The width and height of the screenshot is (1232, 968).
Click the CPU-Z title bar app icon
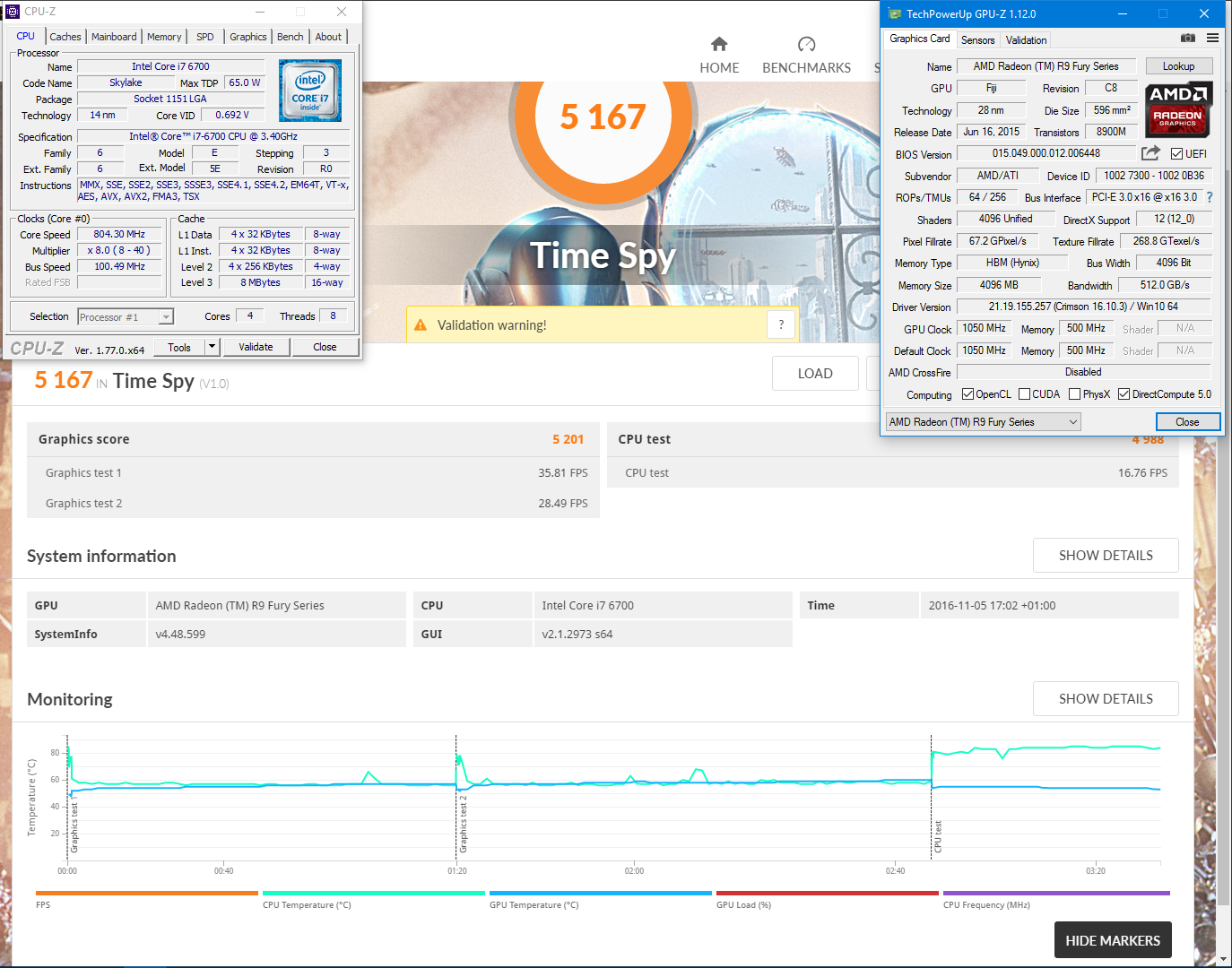[x=13, y=12]
